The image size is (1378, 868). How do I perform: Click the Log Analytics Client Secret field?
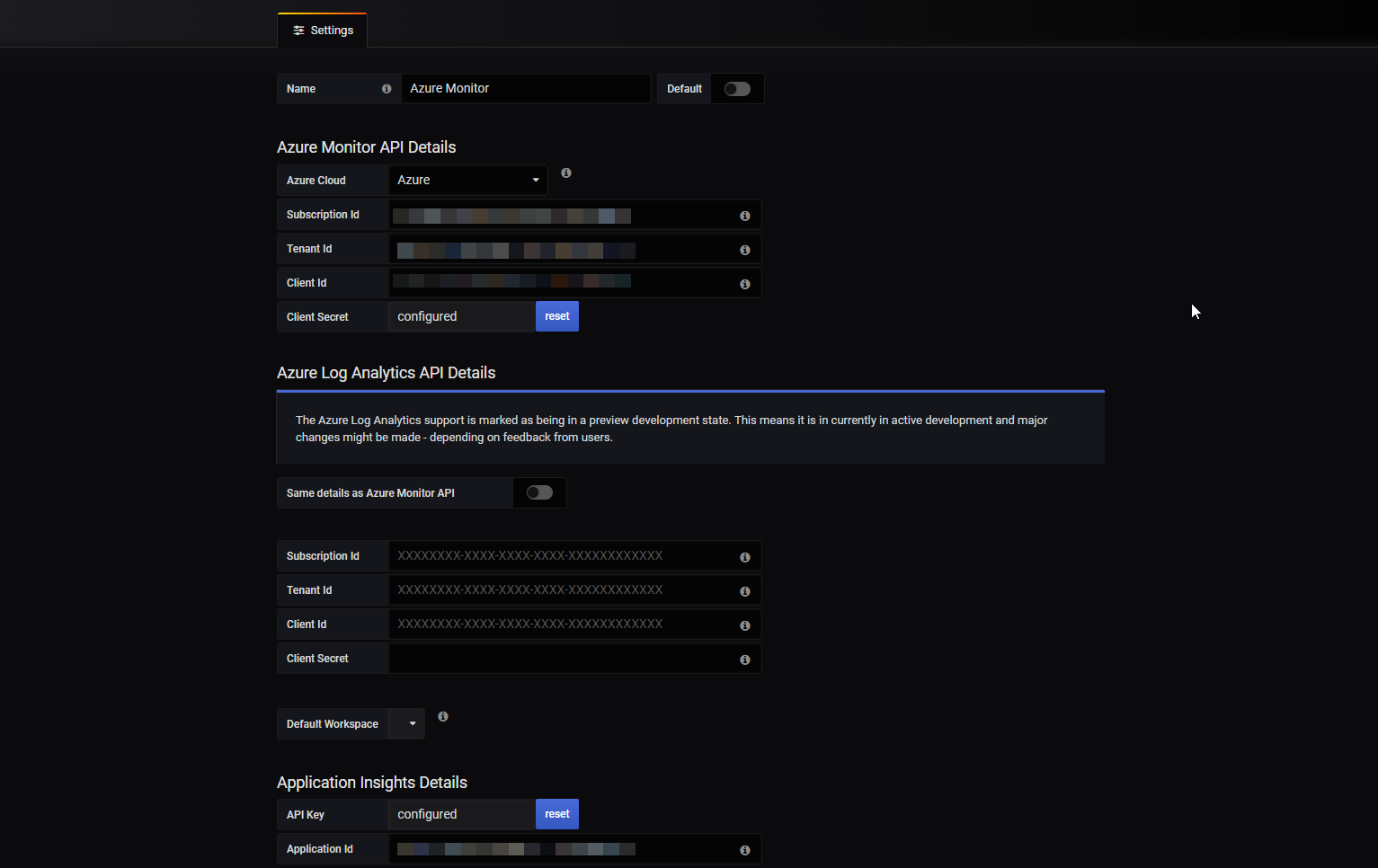click(x=574, y=659)
